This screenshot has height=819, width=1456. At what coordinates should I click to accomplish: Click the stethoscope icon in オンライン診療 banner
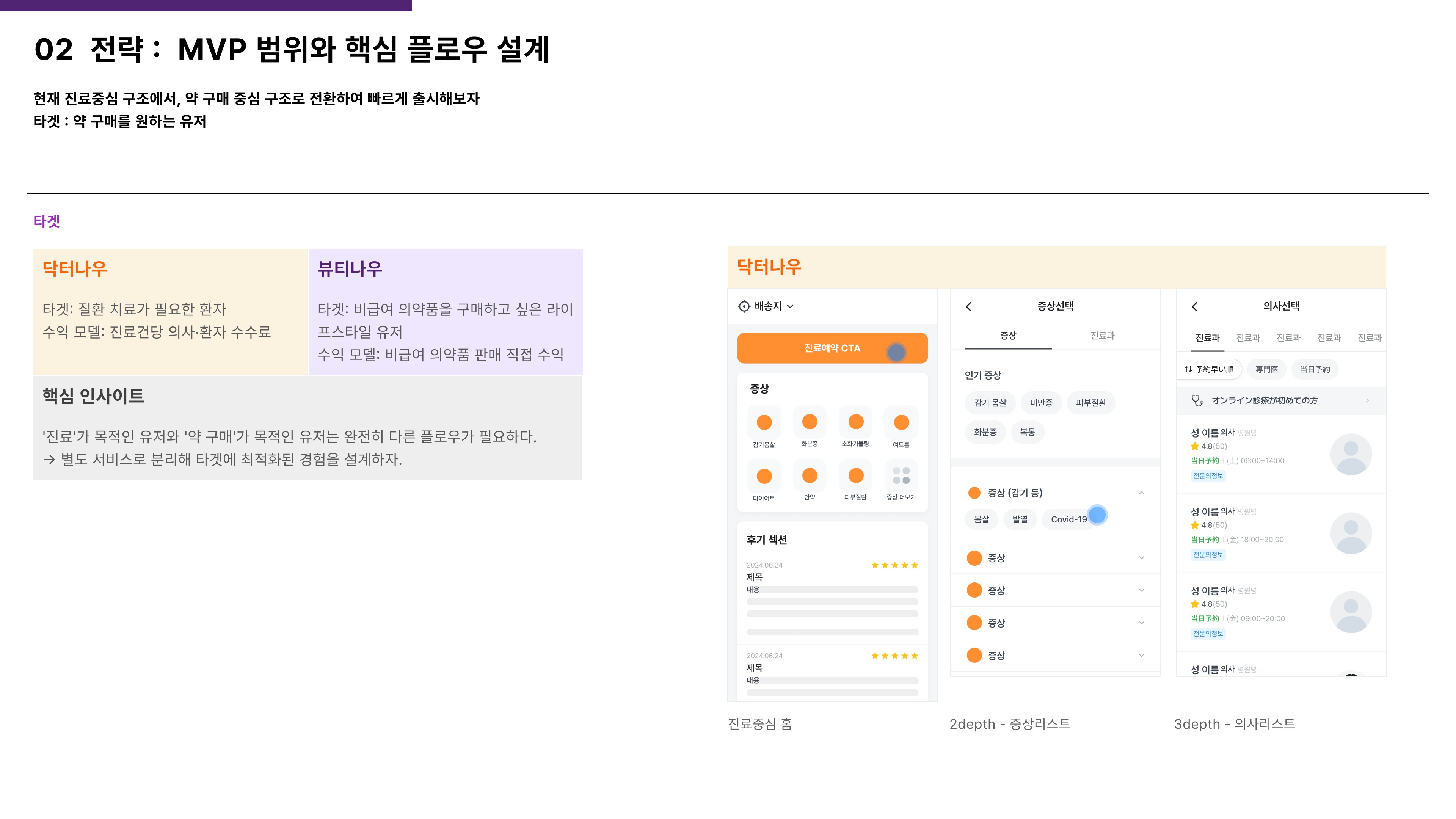(x=1197, y=400)
